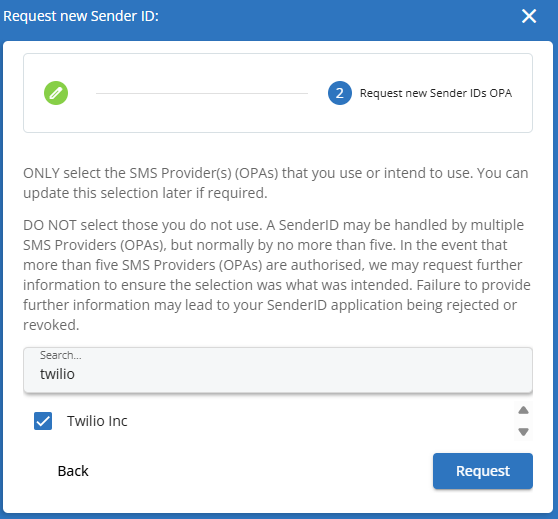Click the 'Request new Sender ID:' dialog title
Screen dimensions: 558x519
tap(81, 16)
